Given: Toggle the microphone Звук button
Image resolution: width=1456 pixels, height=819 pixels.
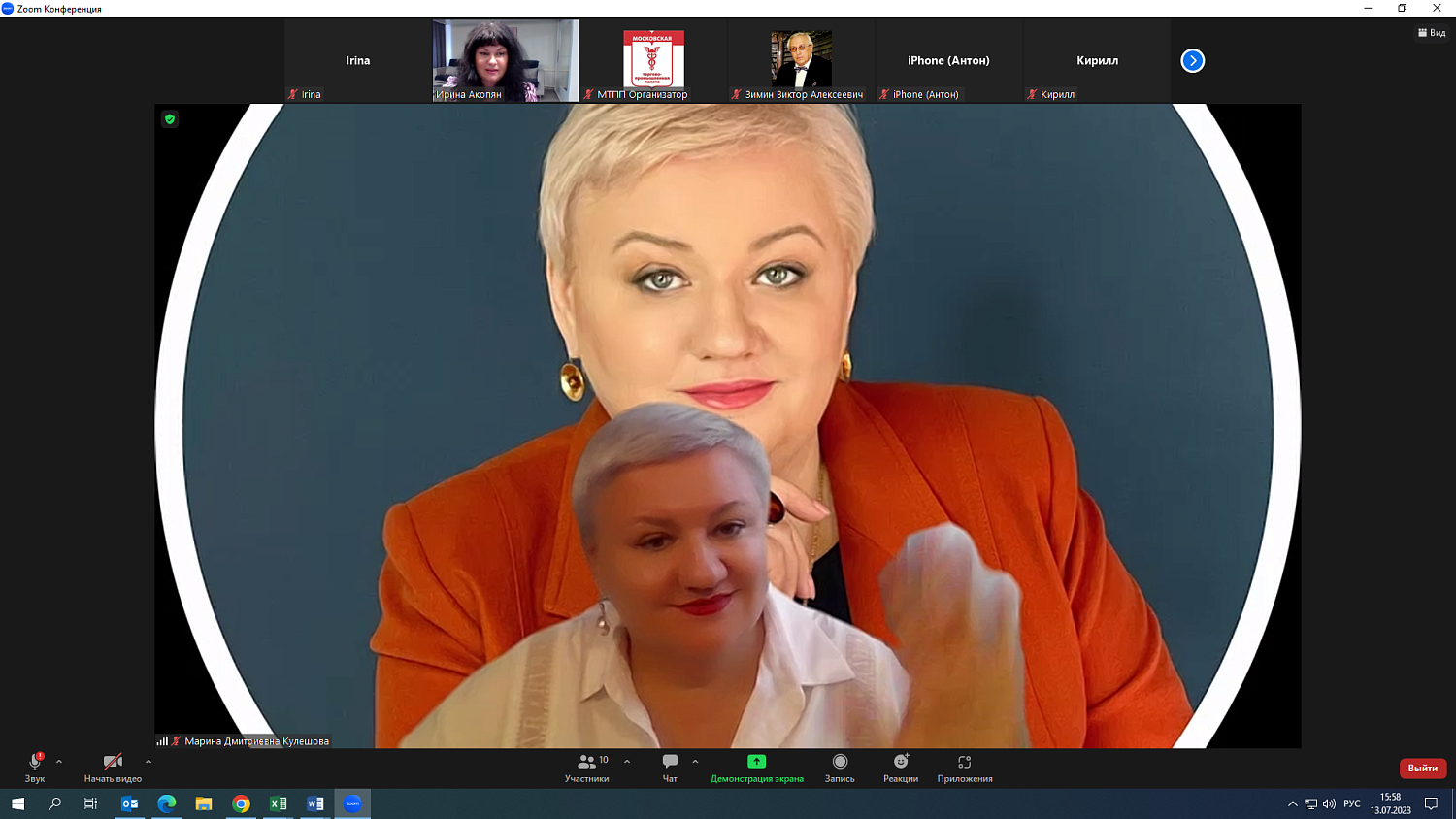Looking at the screenshot, I should pyautogui.click(x=35, y=763).
